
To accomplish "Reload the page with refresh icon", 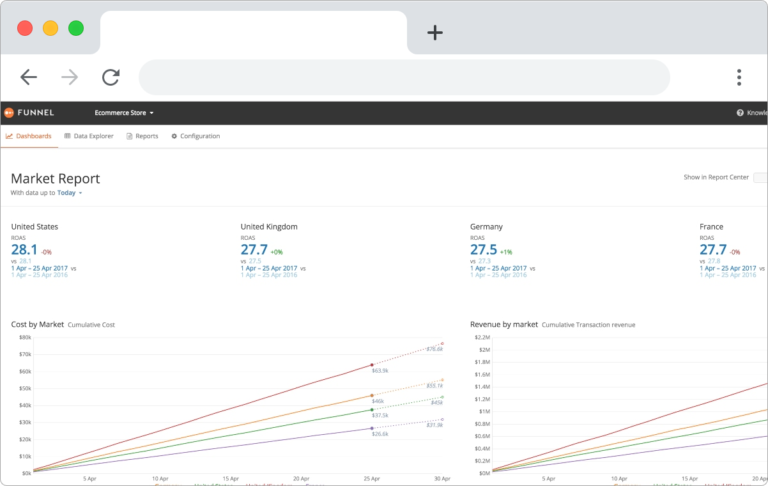I will (111, 77).
